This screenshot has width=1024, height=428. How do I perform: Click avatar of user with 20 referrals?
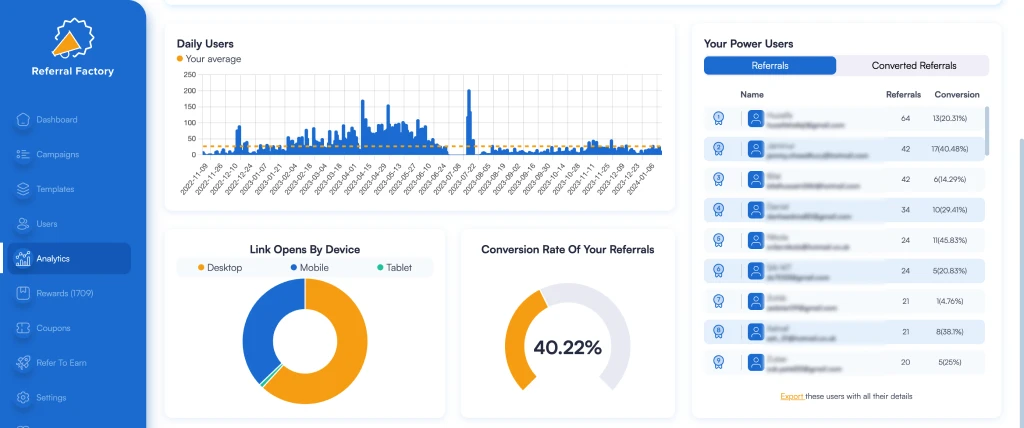(756, 362)
